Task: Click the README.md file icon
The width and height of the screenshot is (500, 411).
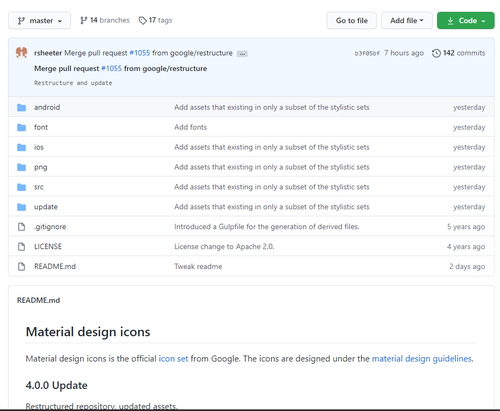Action: [22, 266]
